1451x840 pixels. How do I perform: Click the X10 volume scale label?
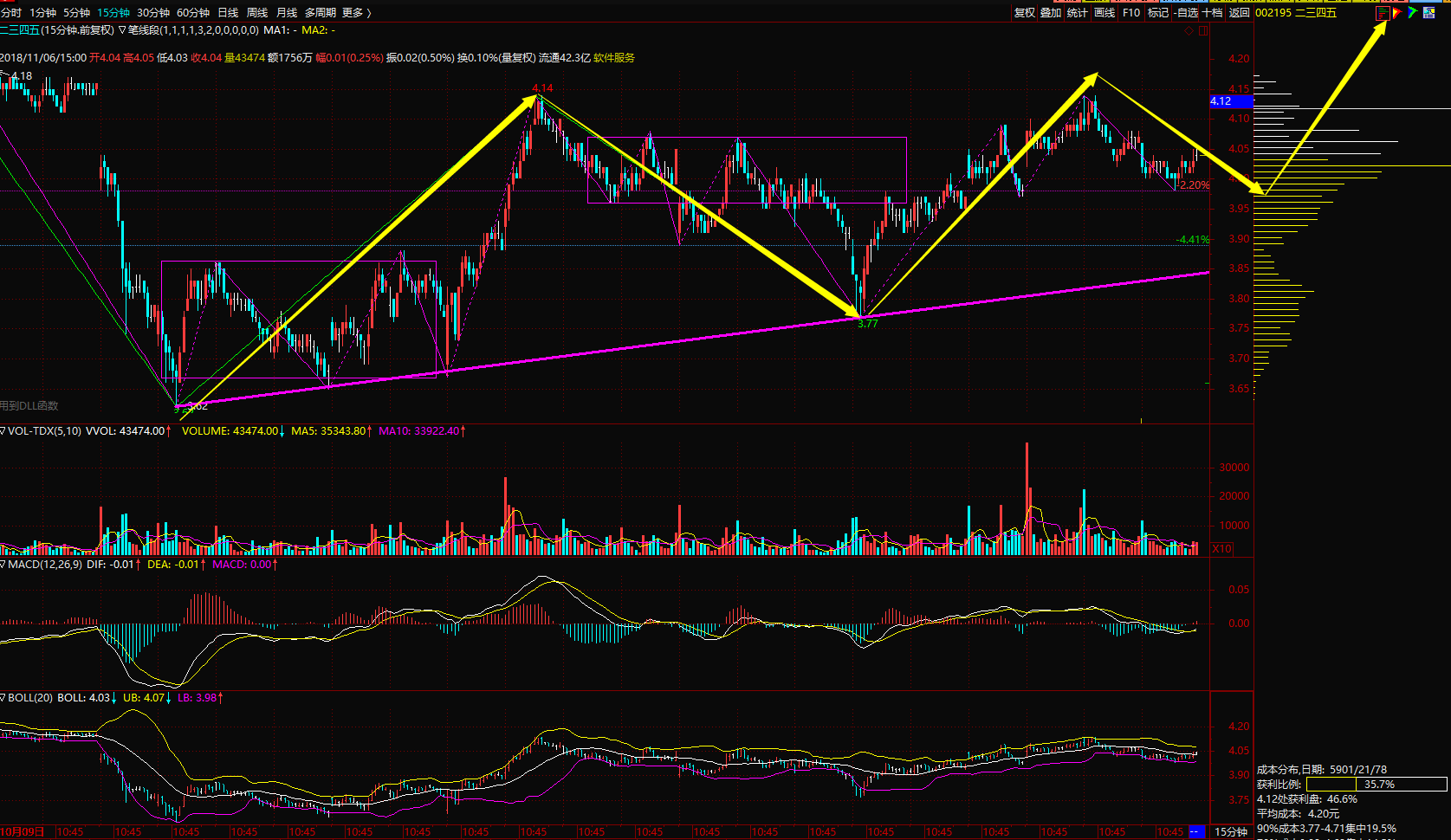click(x=1221, y=549)
